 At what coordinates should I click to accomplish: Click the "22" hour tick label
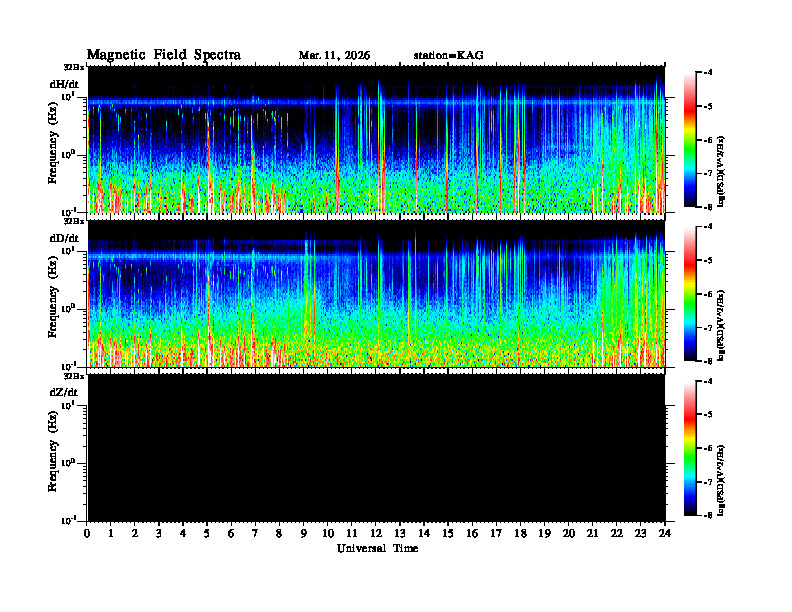tap(617, 534)
